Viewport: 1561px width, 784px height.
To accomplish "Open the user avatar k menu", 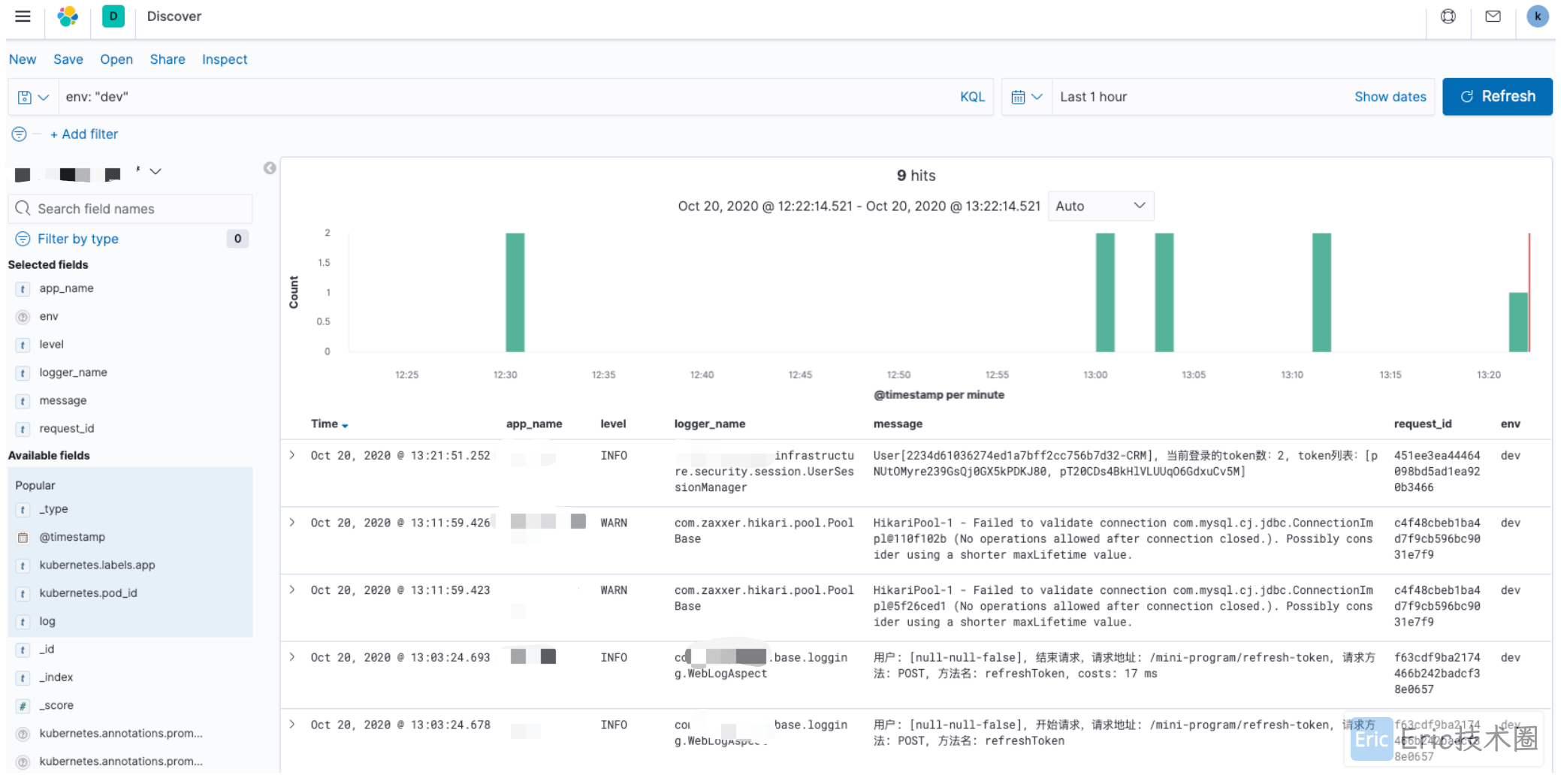I will [x=1538, y=17].
